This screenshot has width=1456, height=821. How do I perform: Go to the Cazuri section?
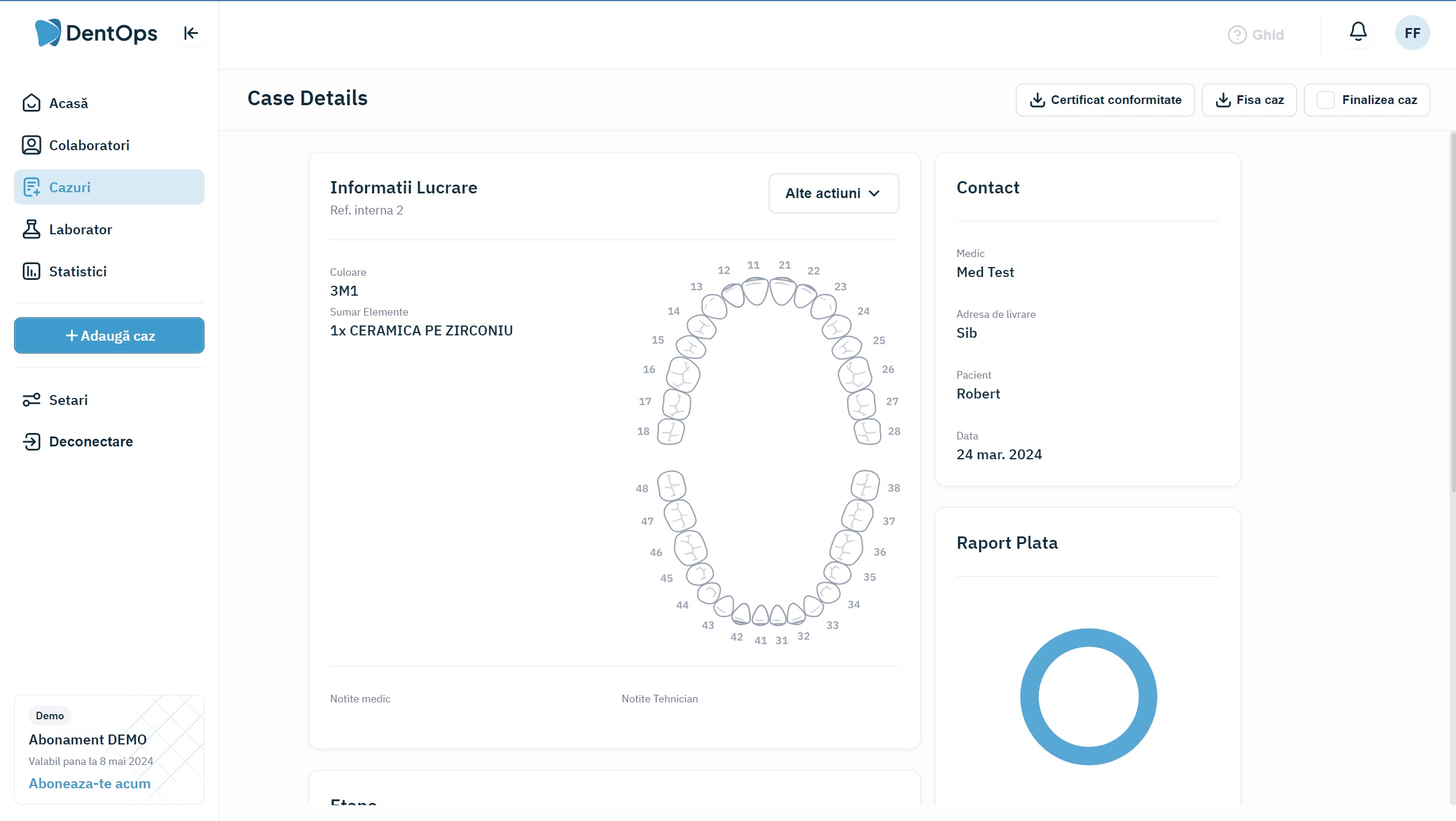coord(70,187)
